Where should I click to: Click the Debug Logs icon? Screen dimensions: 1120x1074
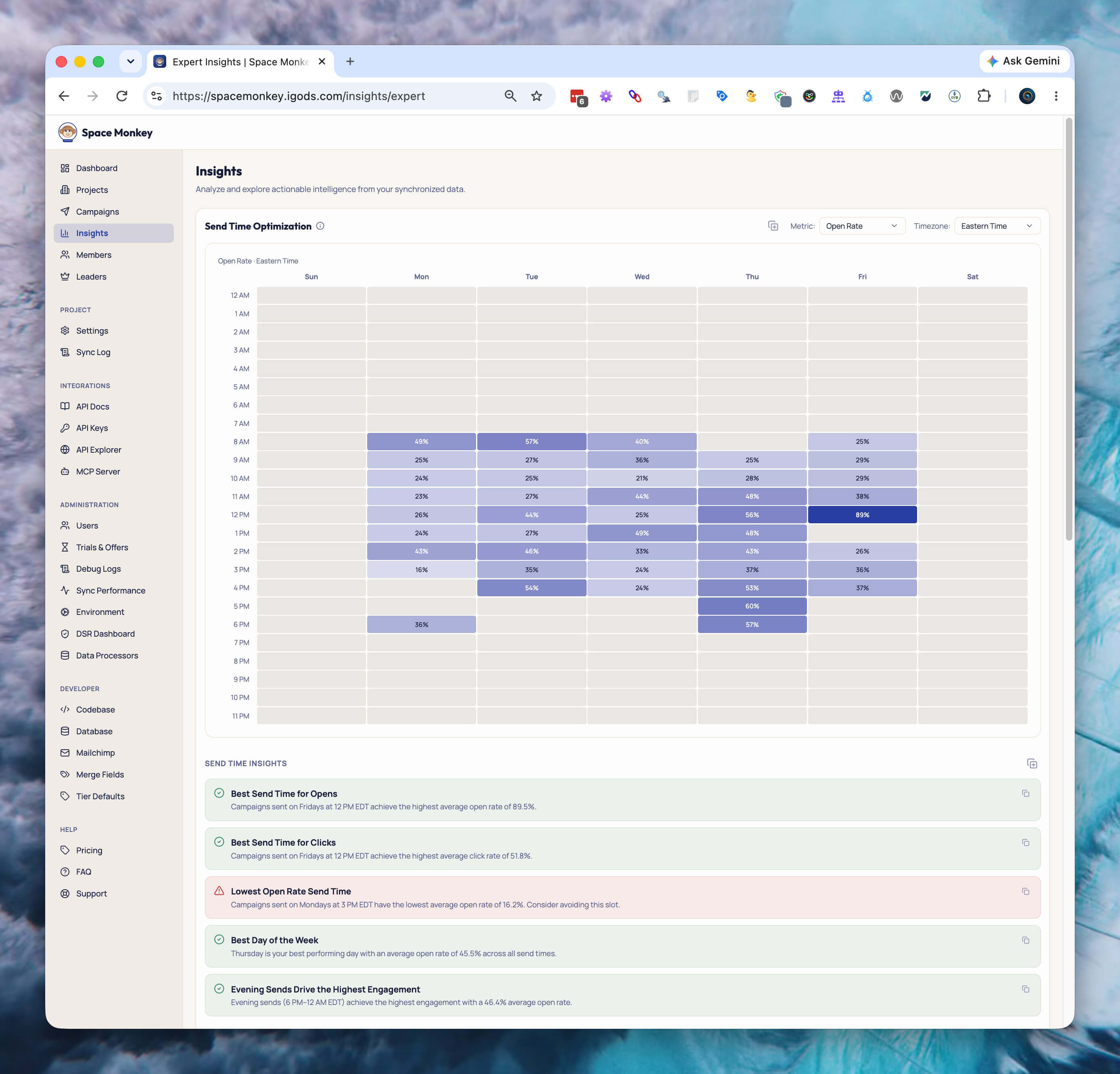pyautogui.click(x=65, y=569)
